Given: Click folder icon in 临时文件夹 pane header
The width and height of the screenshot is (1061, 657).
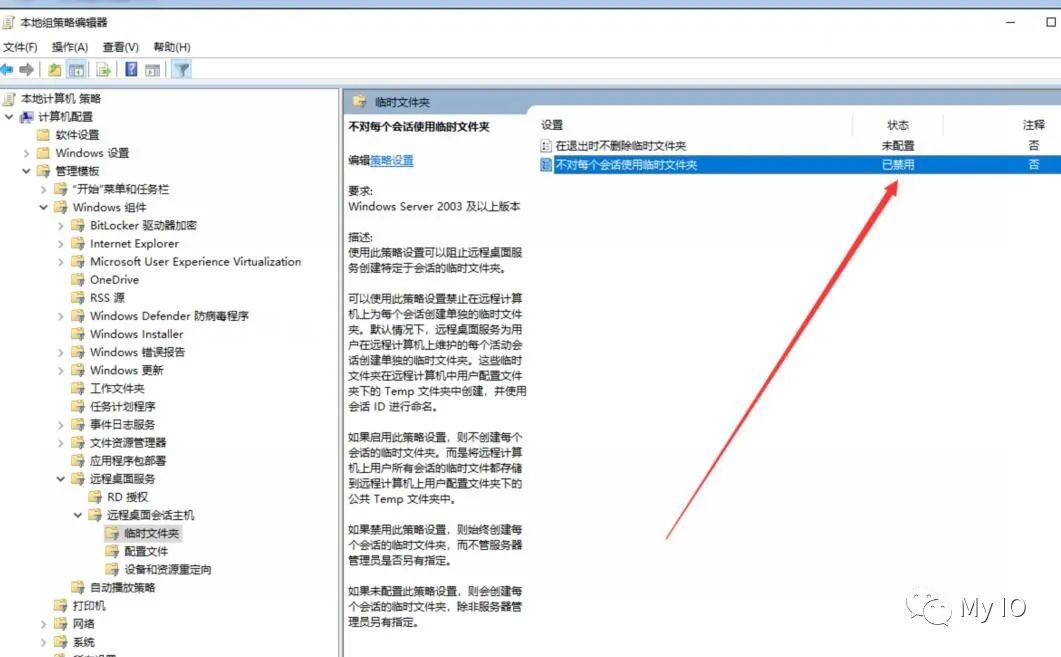Looking at the screenshot, I should pos(360,101).
